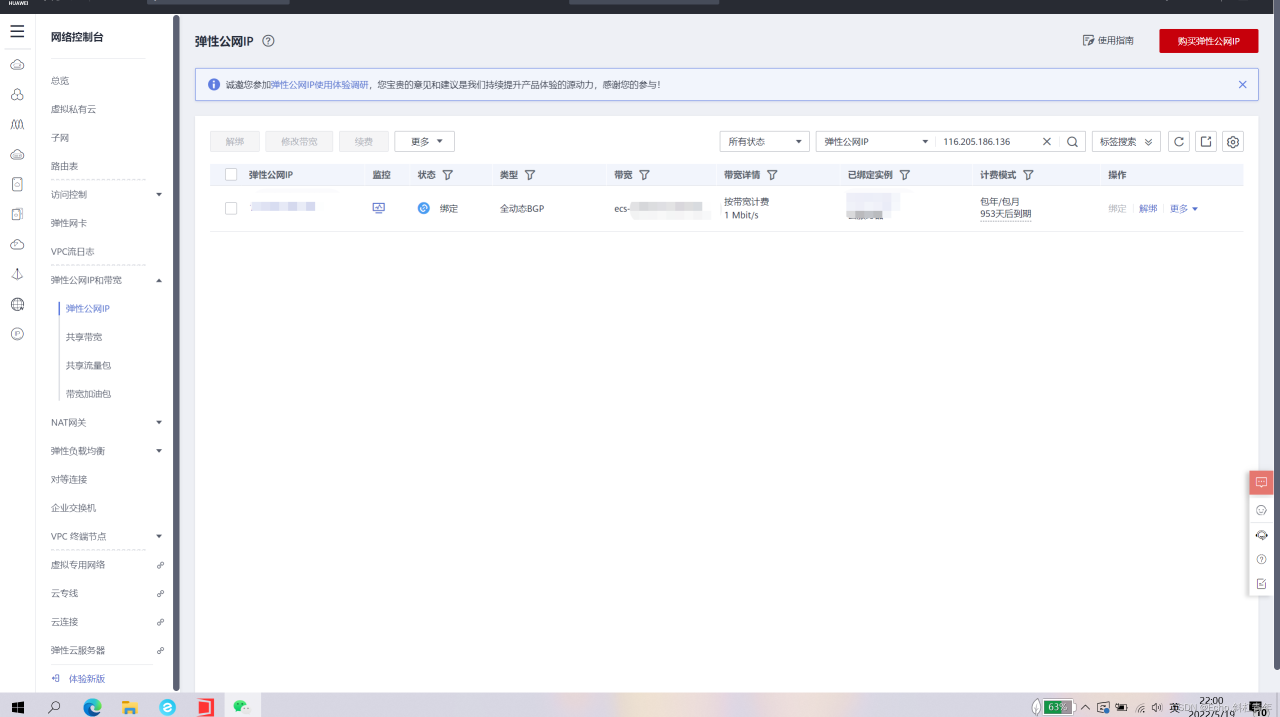Open 虚拟私有云 in the sidebar
The height and width of the screenshot is (717, 1280).
pyautogui.click(x=73, y=109)
